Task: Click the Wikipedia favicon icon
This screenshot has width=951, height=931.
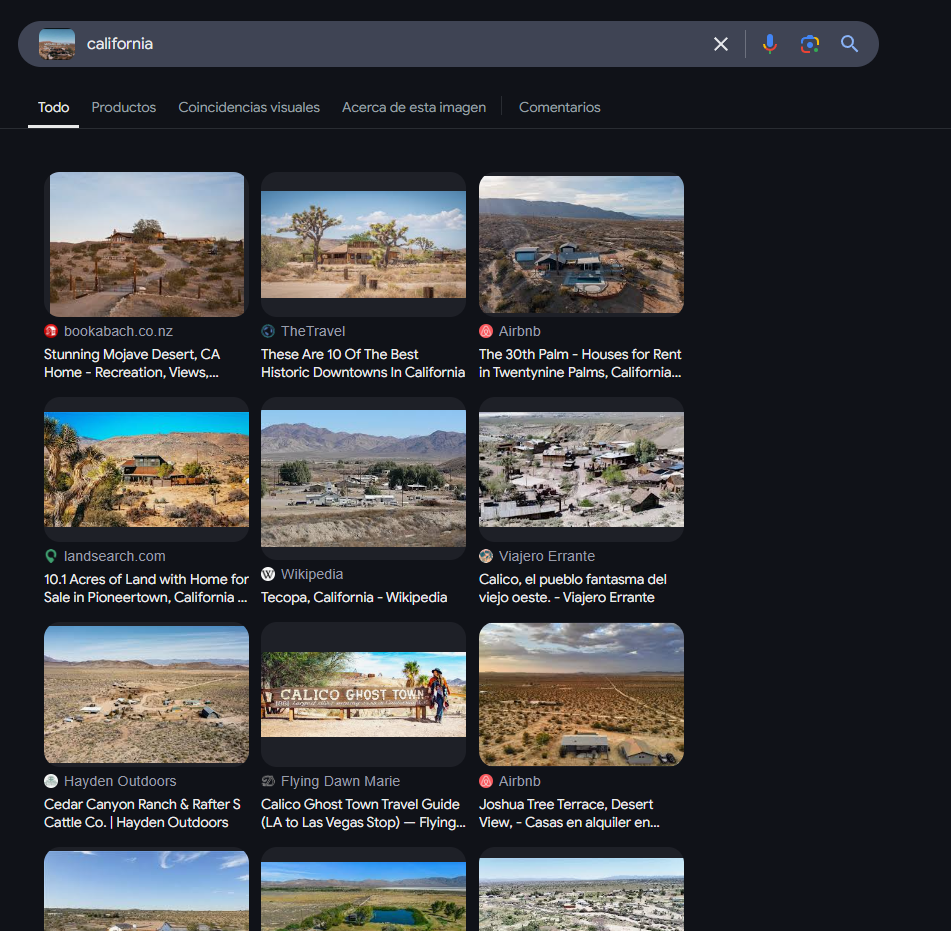Action: (x=268, y=574)
